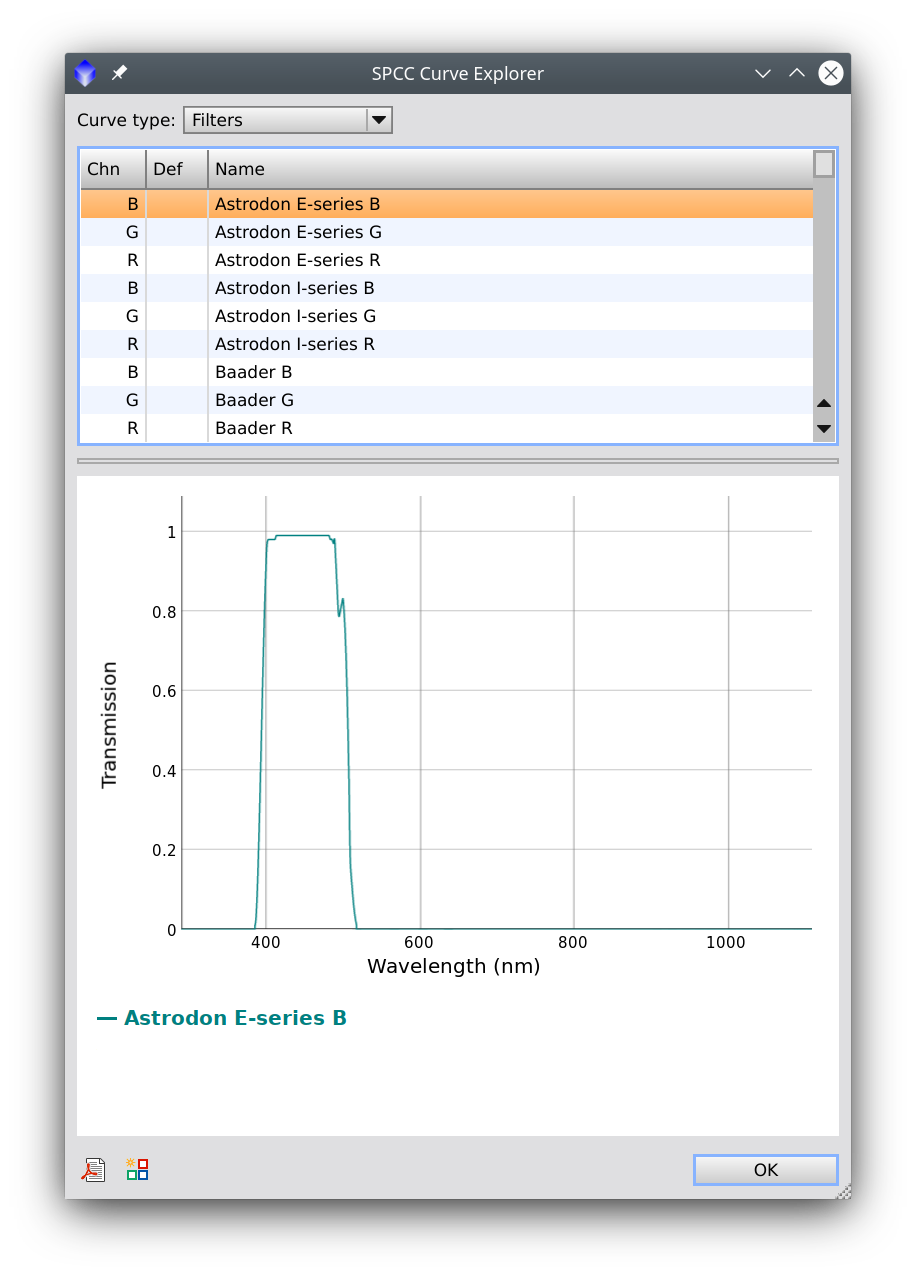916x1276 pixels.
Task: Open the Curve type dropdown
Action: [x=288, y=120]
